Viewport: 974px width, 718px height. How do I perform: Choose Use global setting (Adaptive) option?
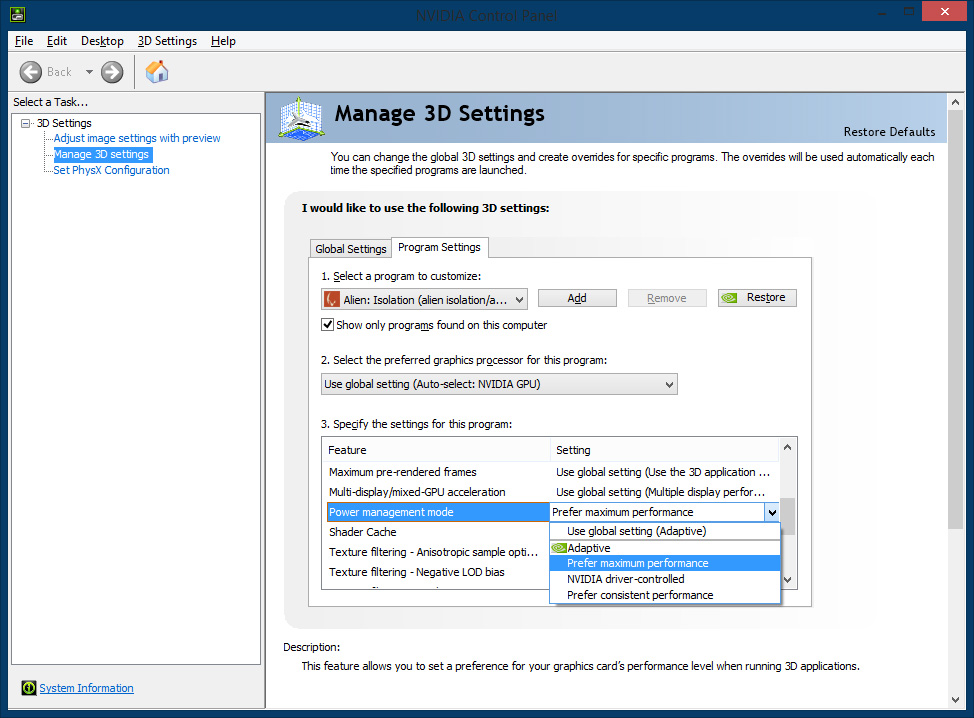click(665, 531)
